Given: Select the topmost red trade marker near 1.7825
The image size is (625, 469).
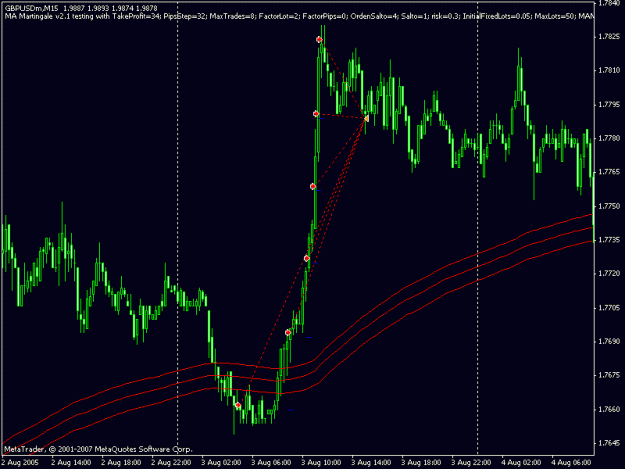Looking at the screenshot, I should coord(319,39).
